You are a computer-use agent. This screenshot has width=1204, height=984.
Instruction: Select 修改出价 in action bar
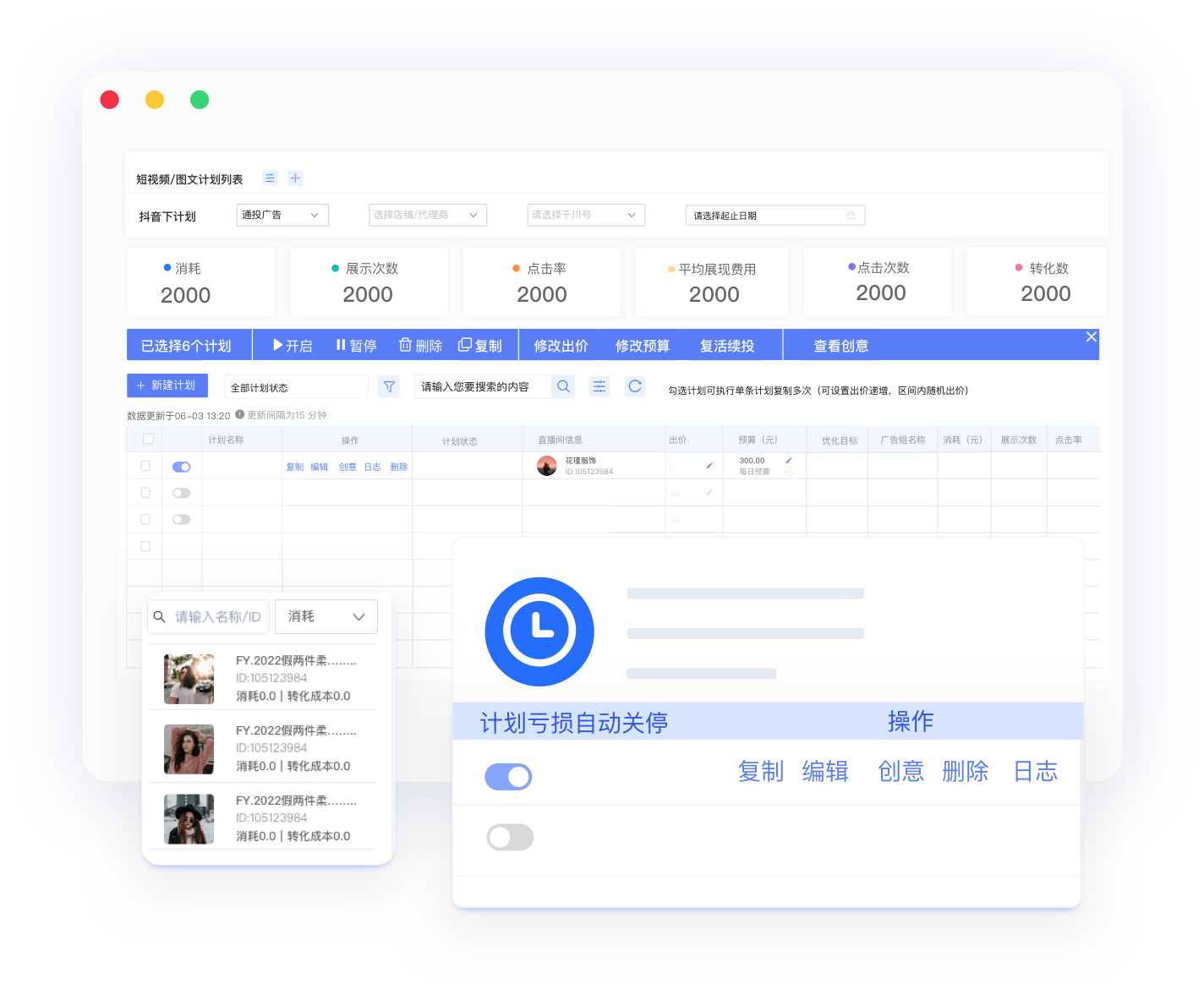coord(561,346)
